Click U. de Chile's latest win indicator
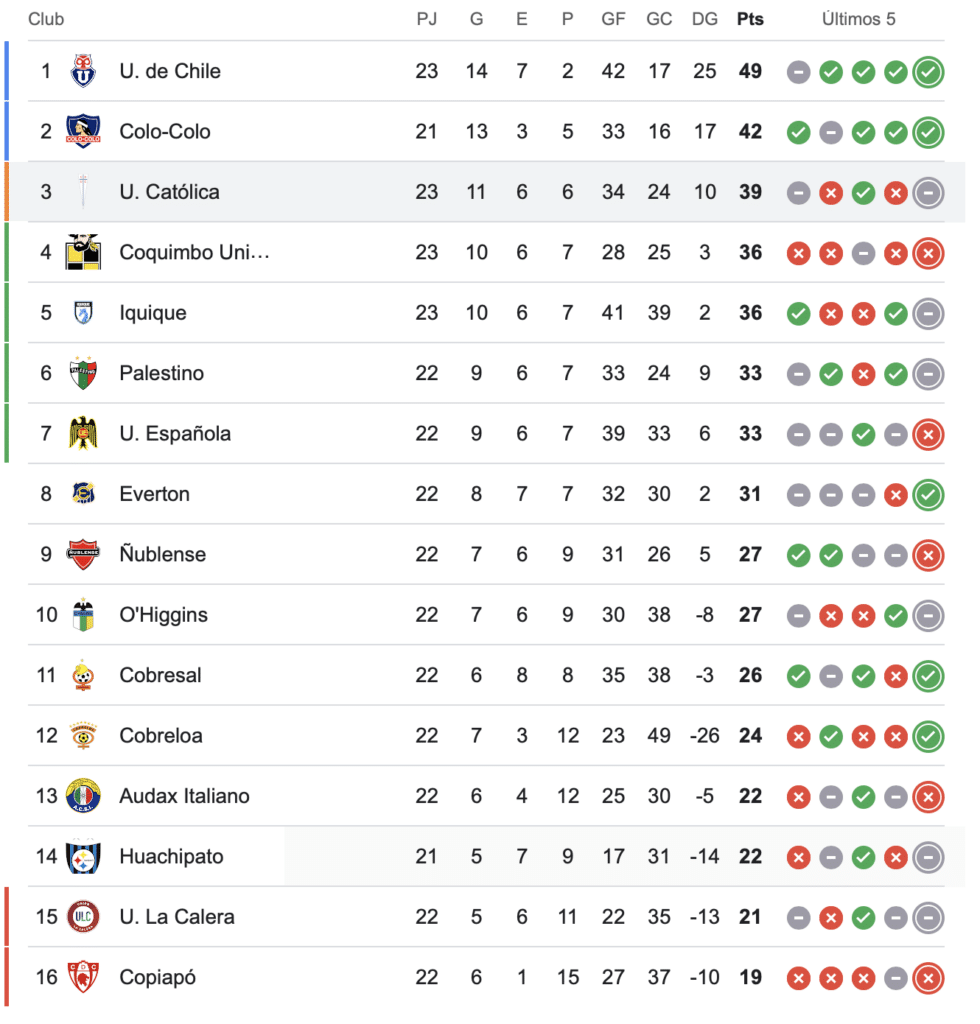Screen dimensions: 980x1024 coord(928,72)
